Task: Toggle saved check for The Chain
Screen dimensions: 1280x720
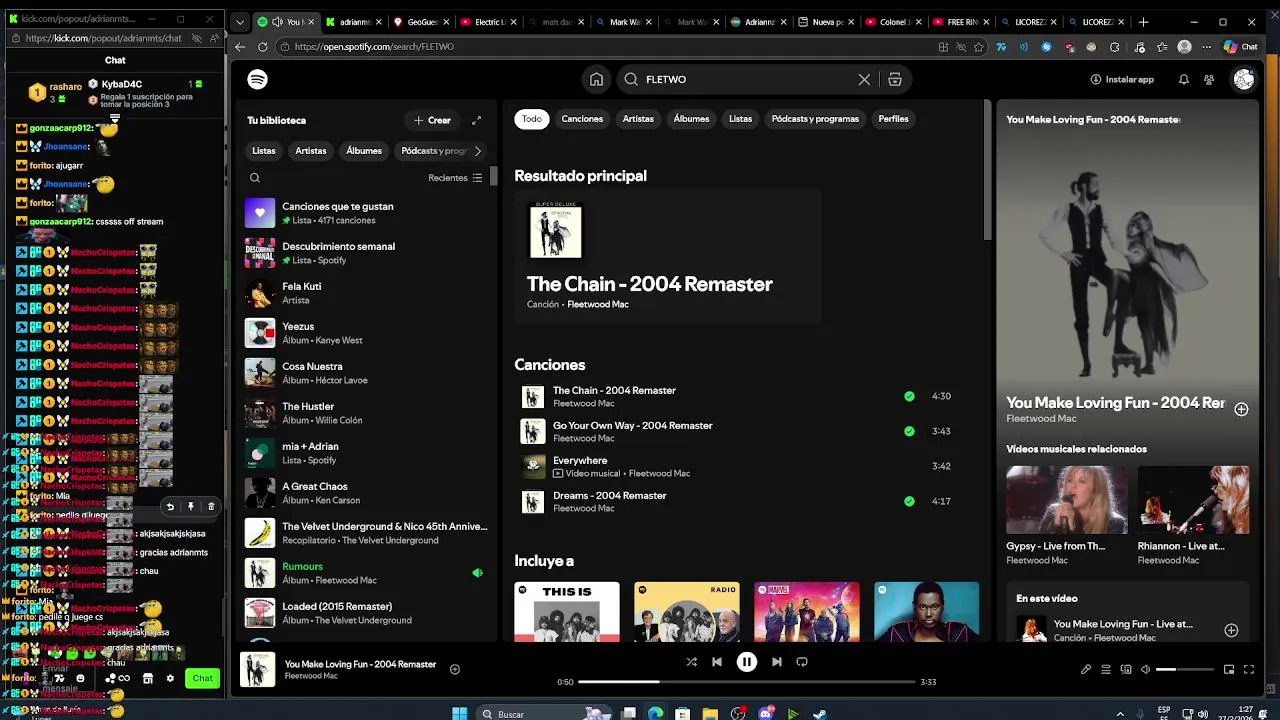Action: coord(909,396)
